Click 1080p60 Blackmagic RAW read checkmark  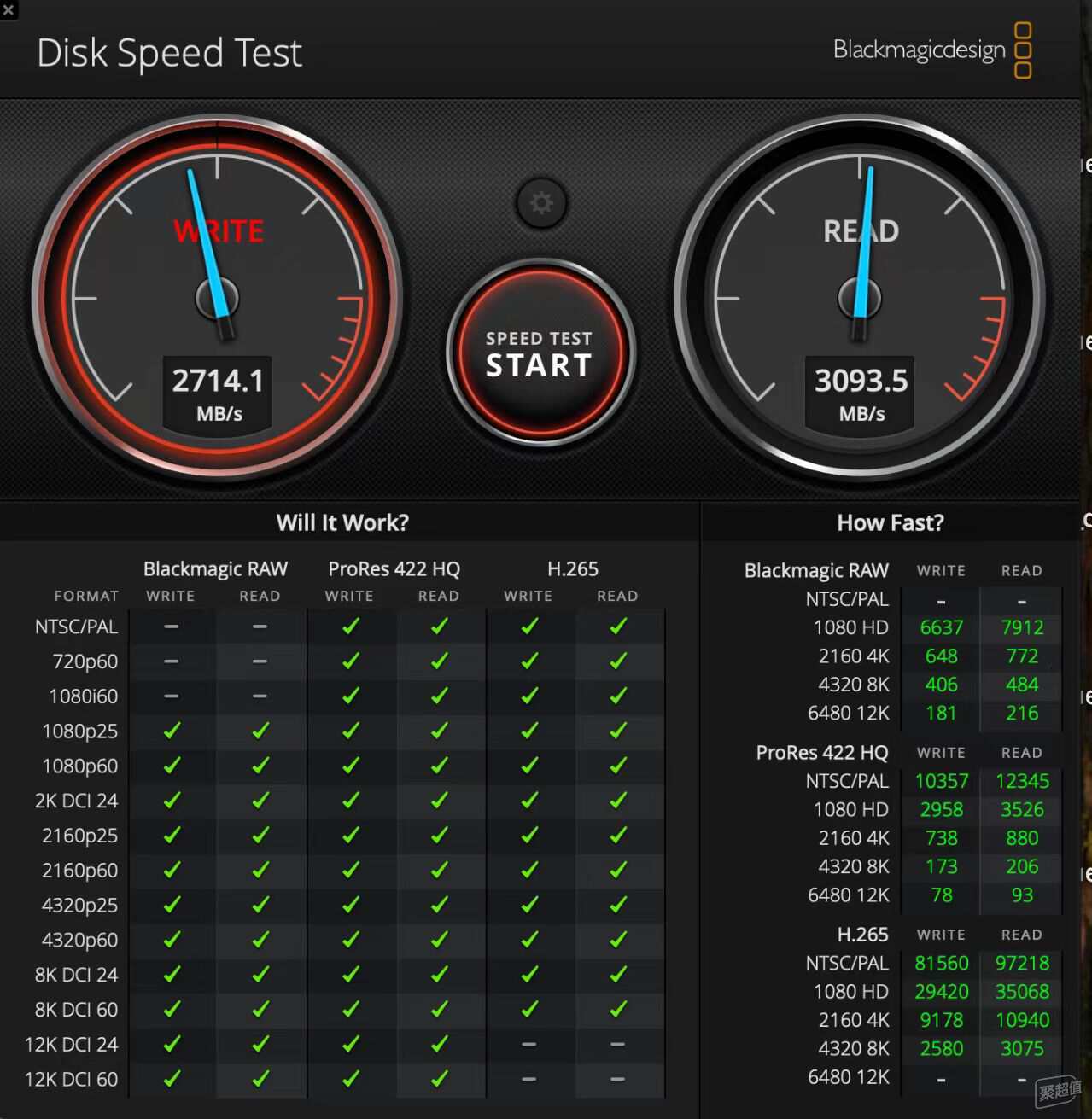point(260,766)
